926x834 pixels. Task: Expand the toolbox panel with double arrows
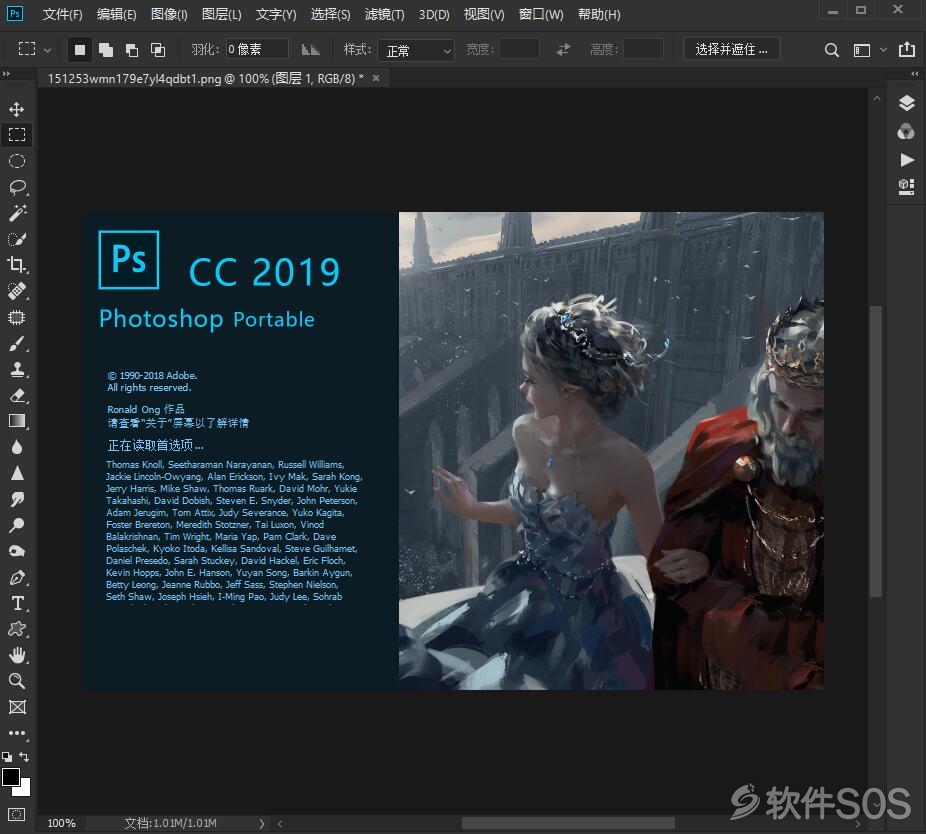click(x=6, y=74)
